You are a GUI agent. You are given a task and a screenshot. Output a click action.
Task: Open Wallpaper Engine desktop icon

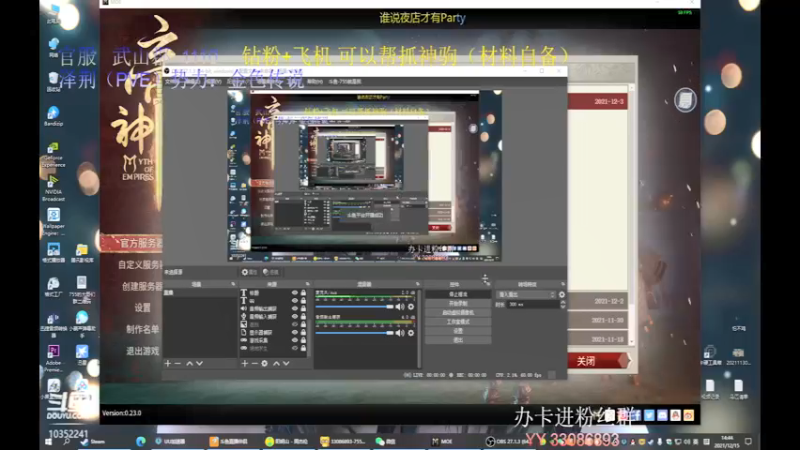53,221
